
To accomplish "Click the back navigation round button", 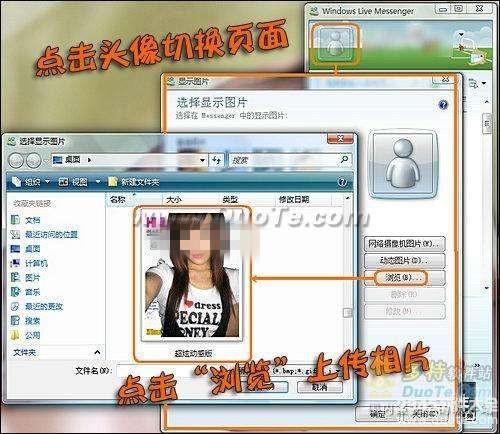I will click(x=16, y=161).
